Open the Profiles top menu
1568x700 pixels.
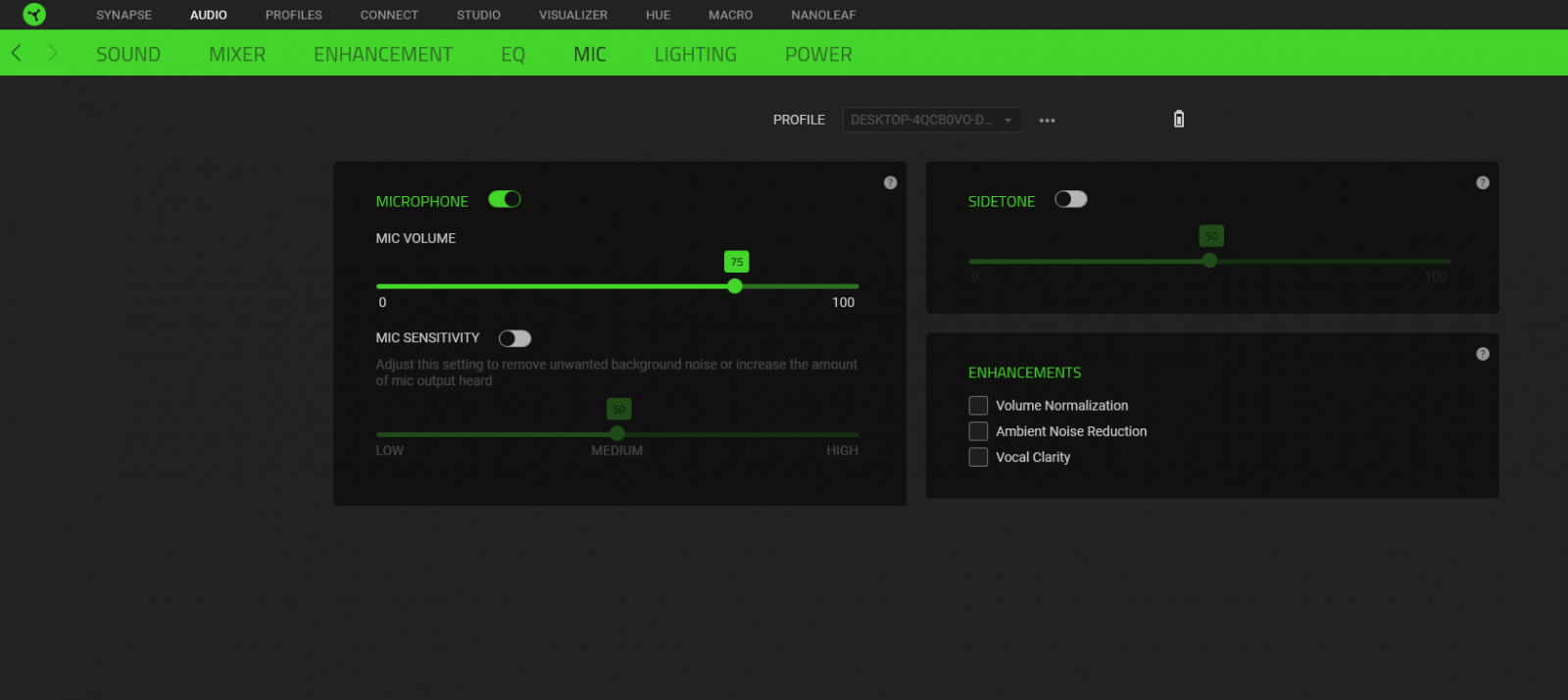coord(294,15)
